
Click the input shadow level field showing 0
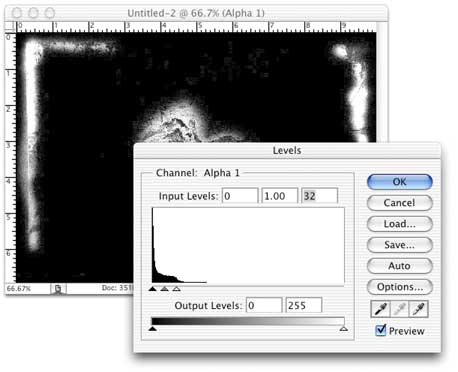point(240,196)
